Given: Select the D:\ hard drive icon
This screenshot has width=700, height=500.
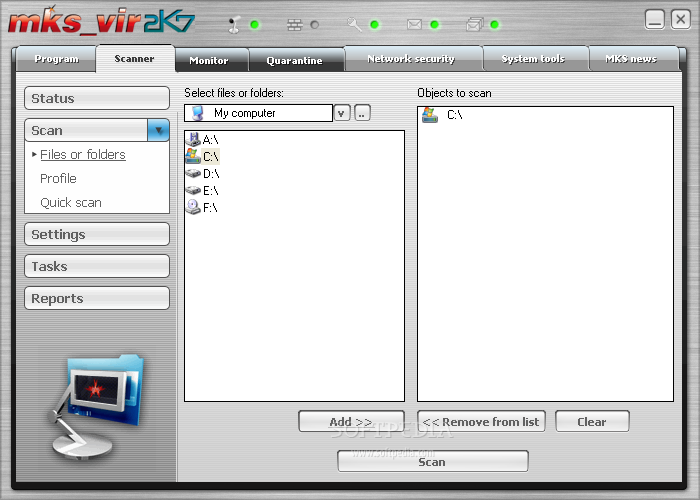Looking at the screenshot, I should 193,173.
